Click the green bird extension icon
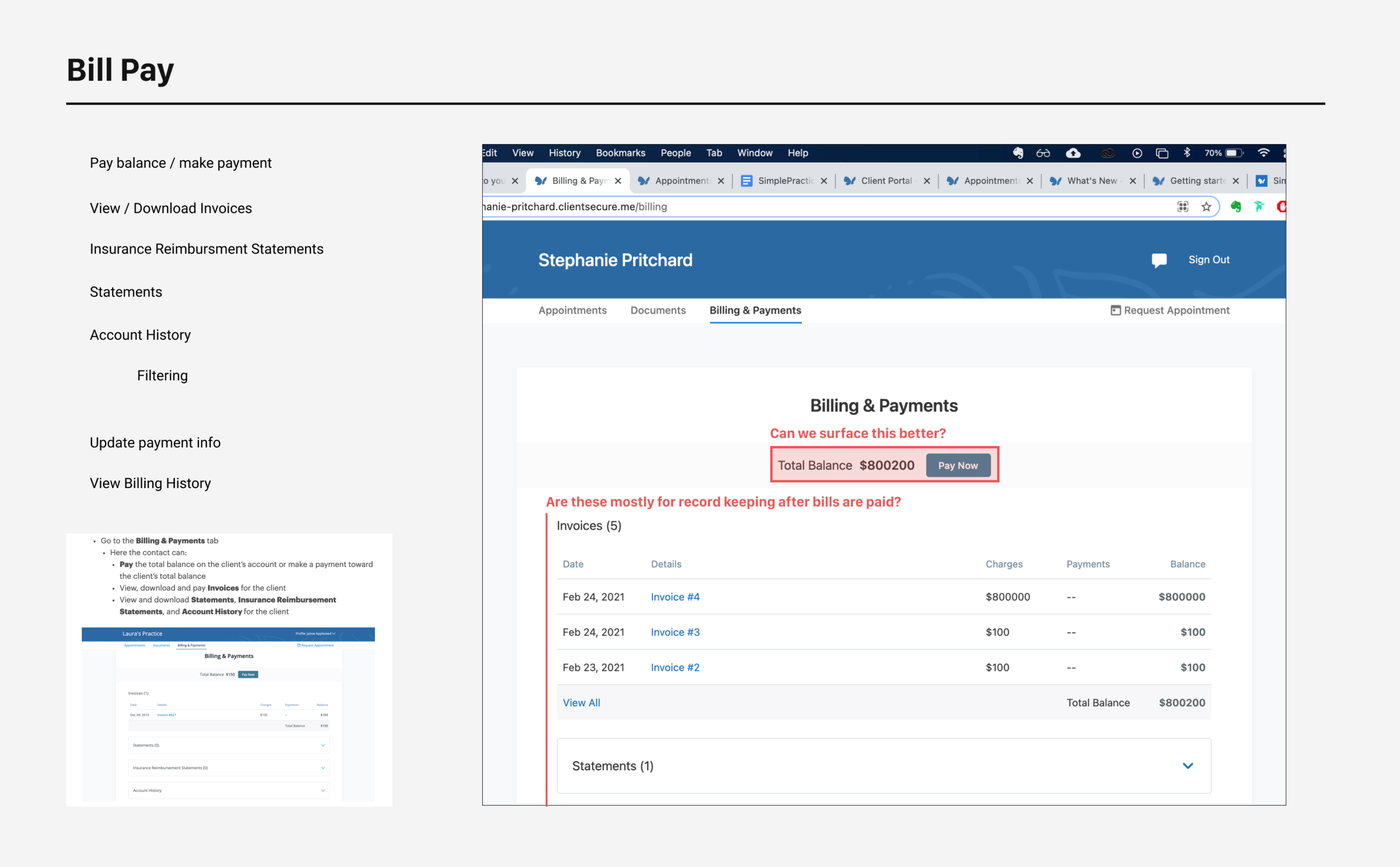The image size is (1400, 867). pyautogui.click(x=1258, y=207)
